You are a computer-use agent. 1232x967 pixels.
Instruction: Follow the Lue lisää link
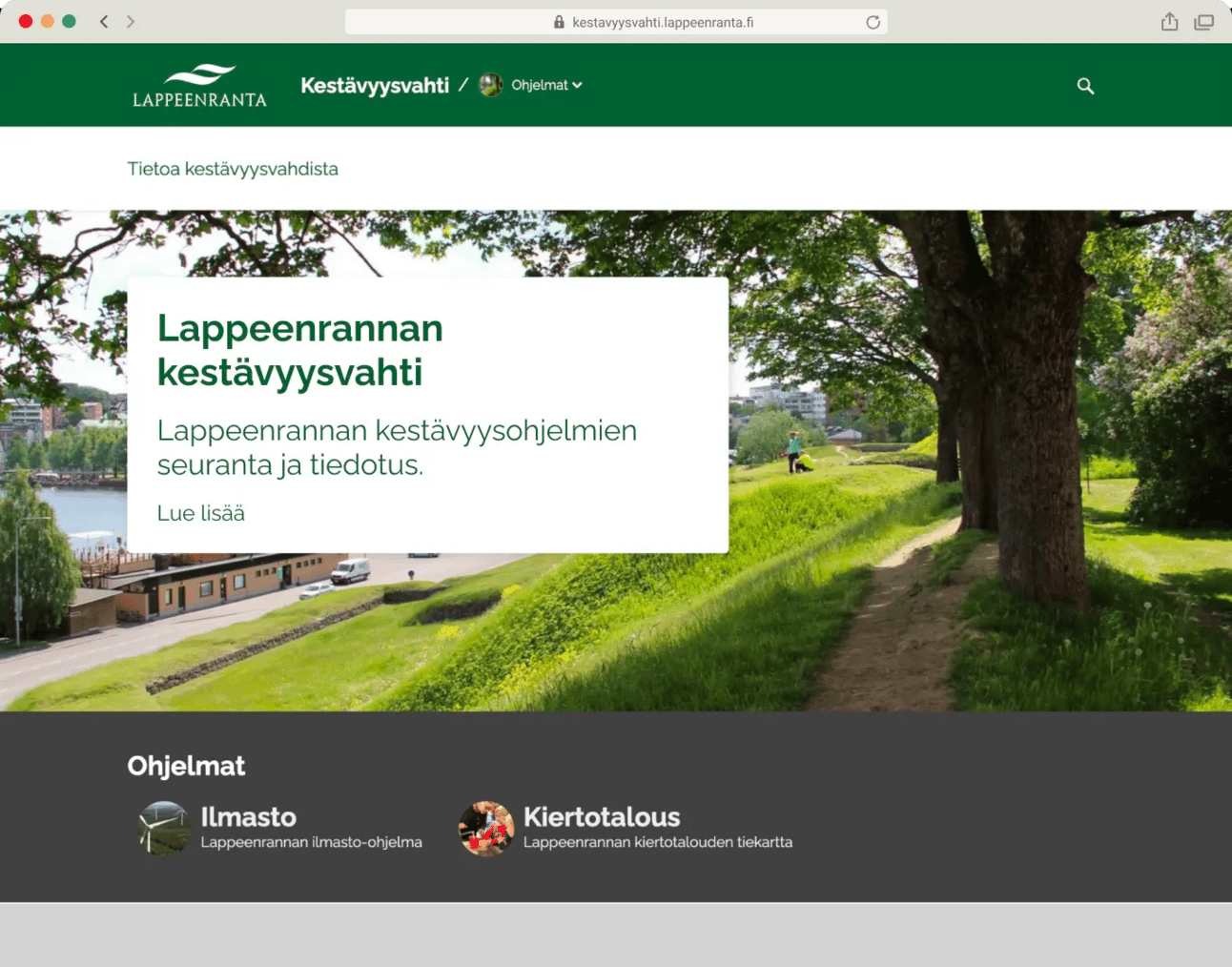[x=200, y=513]
